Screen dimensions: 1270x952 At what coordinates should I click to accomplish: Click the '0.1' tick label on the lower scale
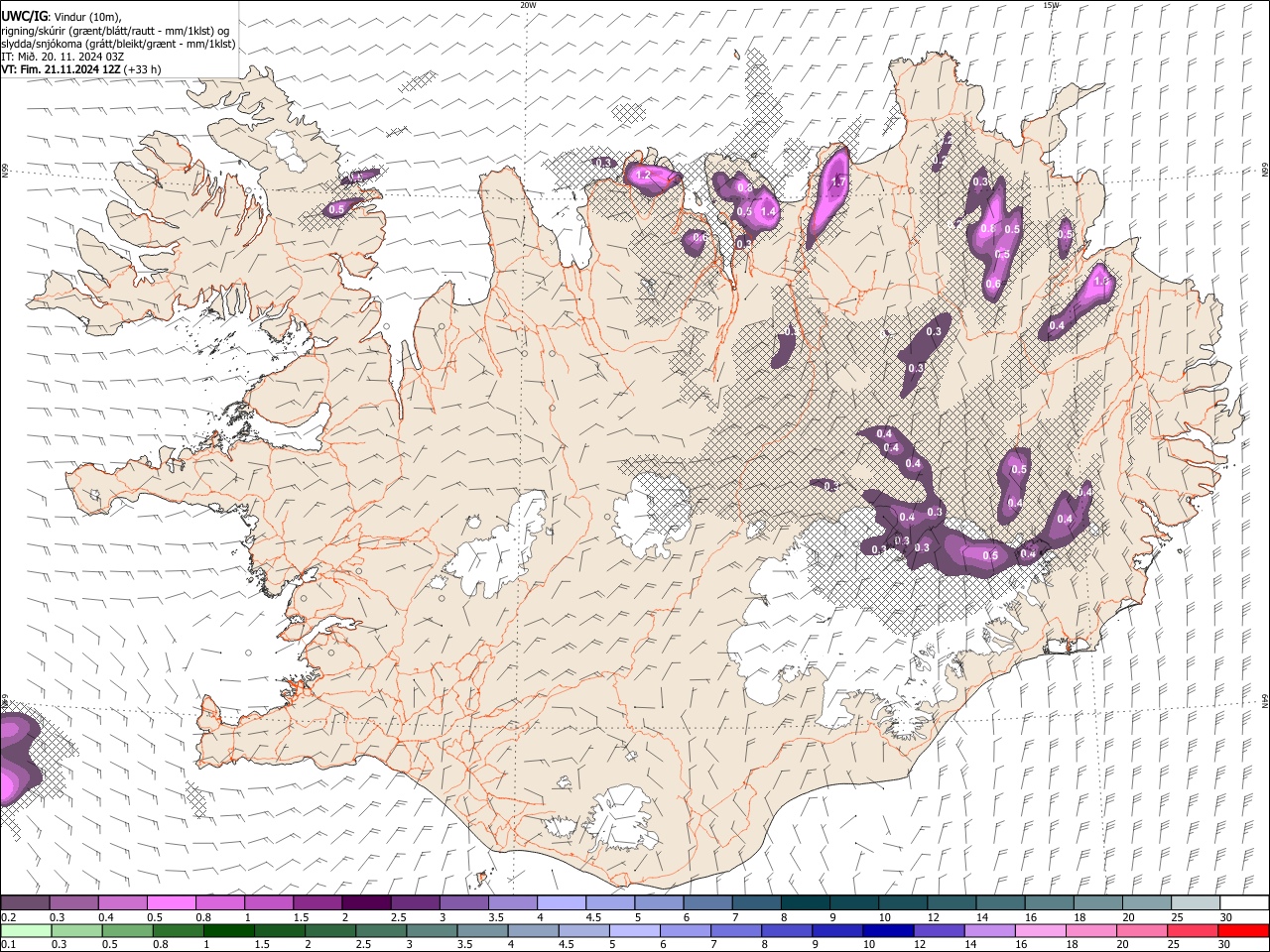click(8, 945)
